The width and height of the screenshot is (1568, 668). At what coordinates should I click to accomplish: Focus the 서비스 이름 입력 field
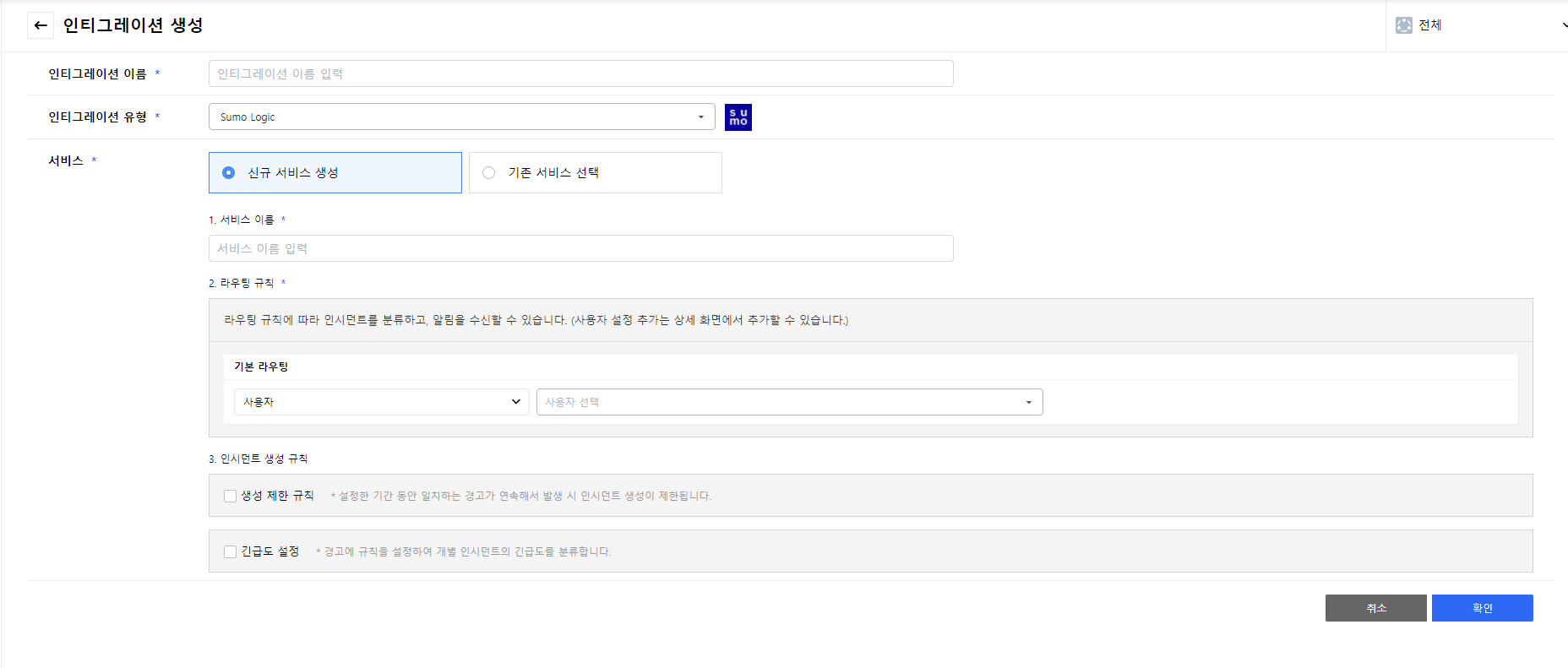(x=580, y=249)
